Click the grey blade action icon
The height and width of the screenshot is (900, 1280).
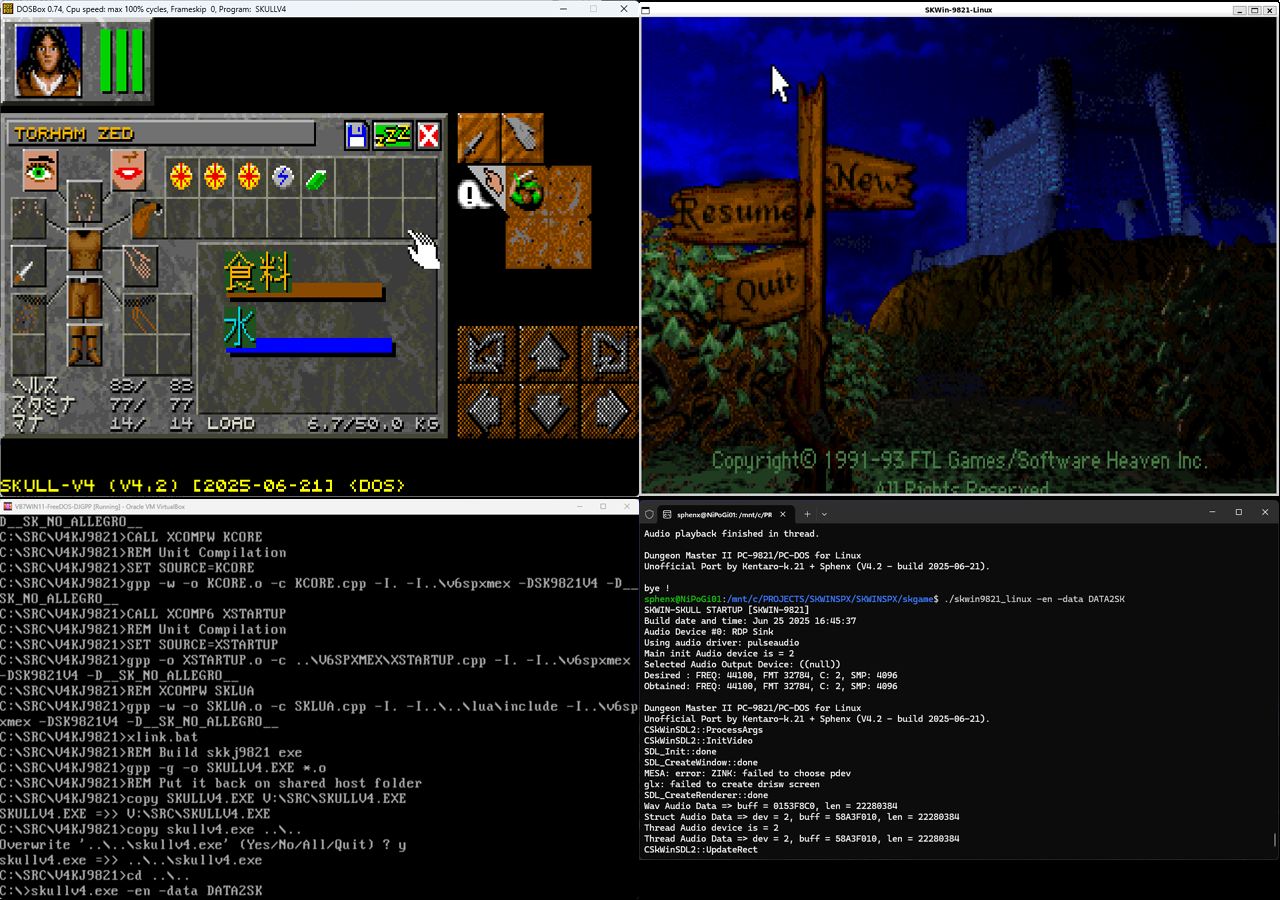[x=522, y=138]
